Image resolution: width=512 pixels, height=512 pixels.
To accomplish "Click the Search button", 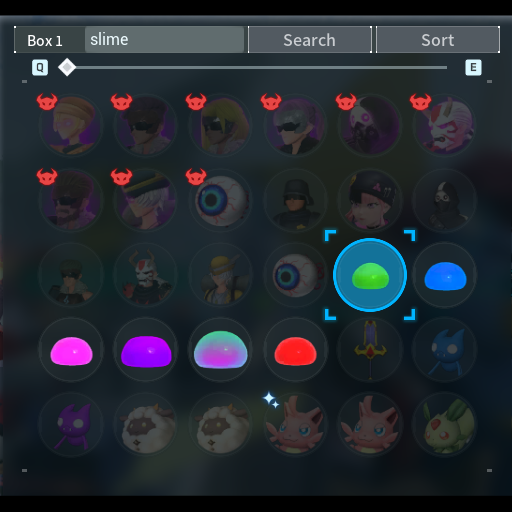I will point(310,40).
